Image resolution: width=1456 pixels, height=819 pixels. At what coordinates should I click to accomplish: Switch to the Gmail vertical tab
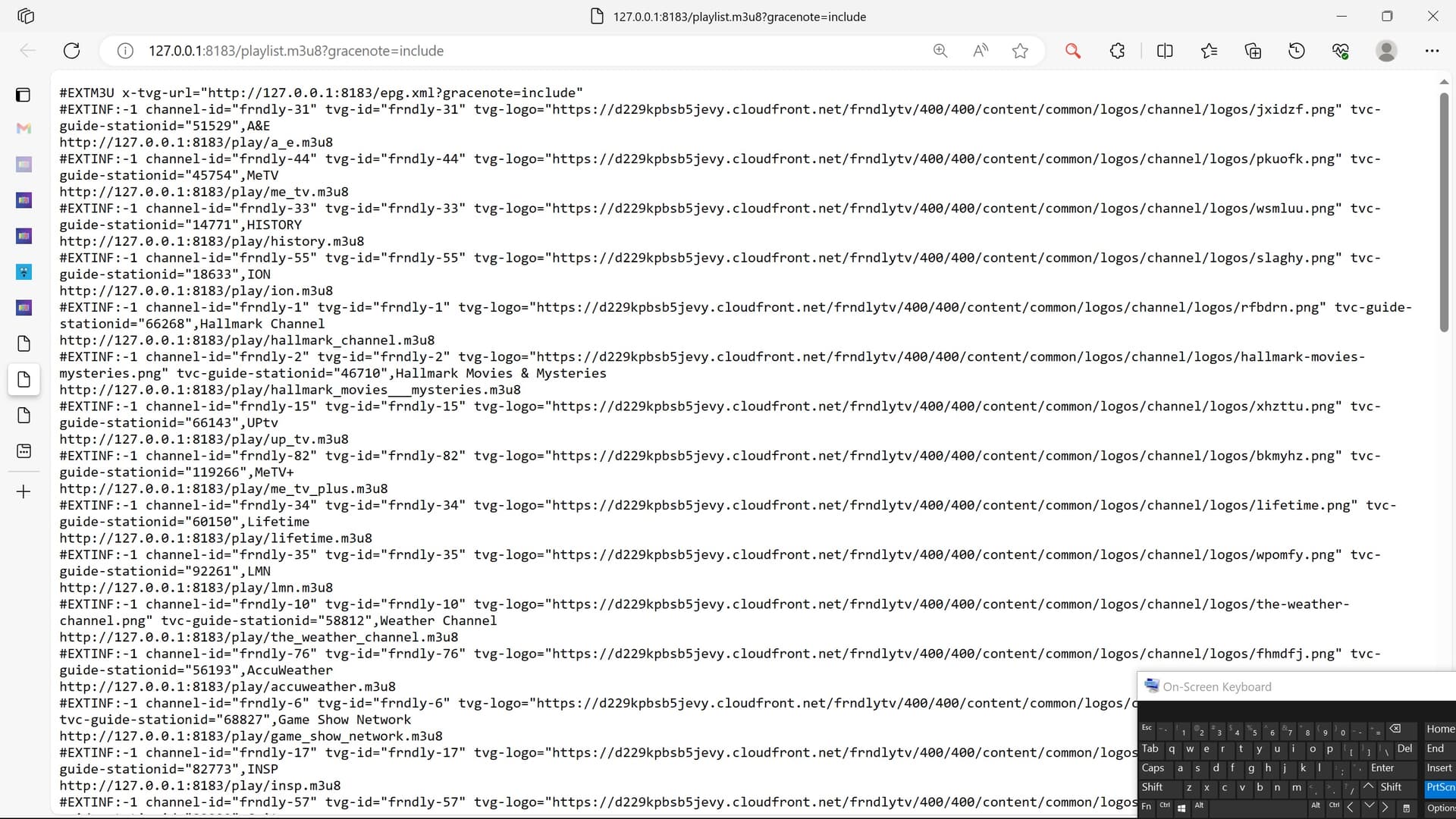[x=24, y=128]
